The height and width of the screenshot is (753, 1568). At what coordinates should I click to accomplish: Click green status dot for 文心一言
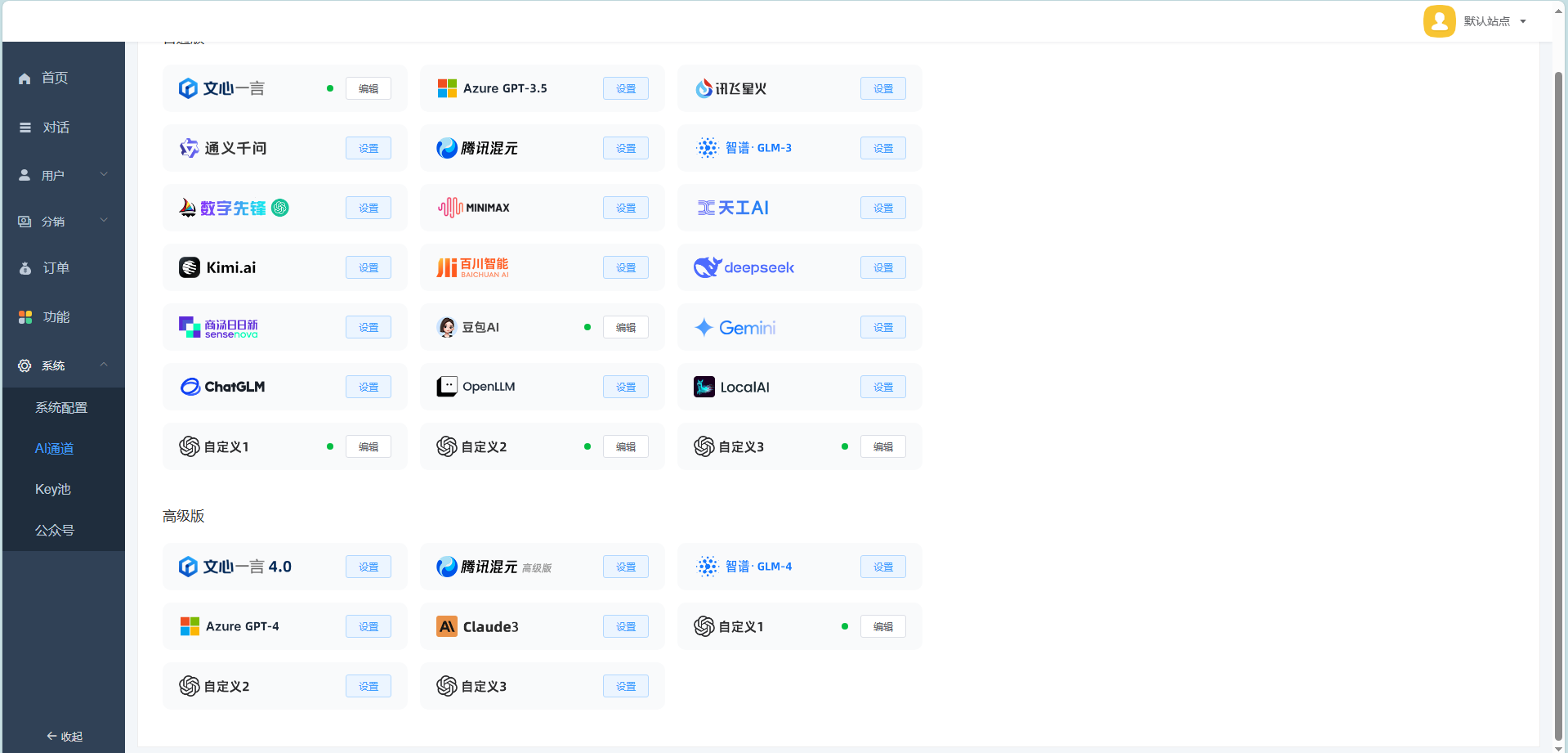point(330,88)
